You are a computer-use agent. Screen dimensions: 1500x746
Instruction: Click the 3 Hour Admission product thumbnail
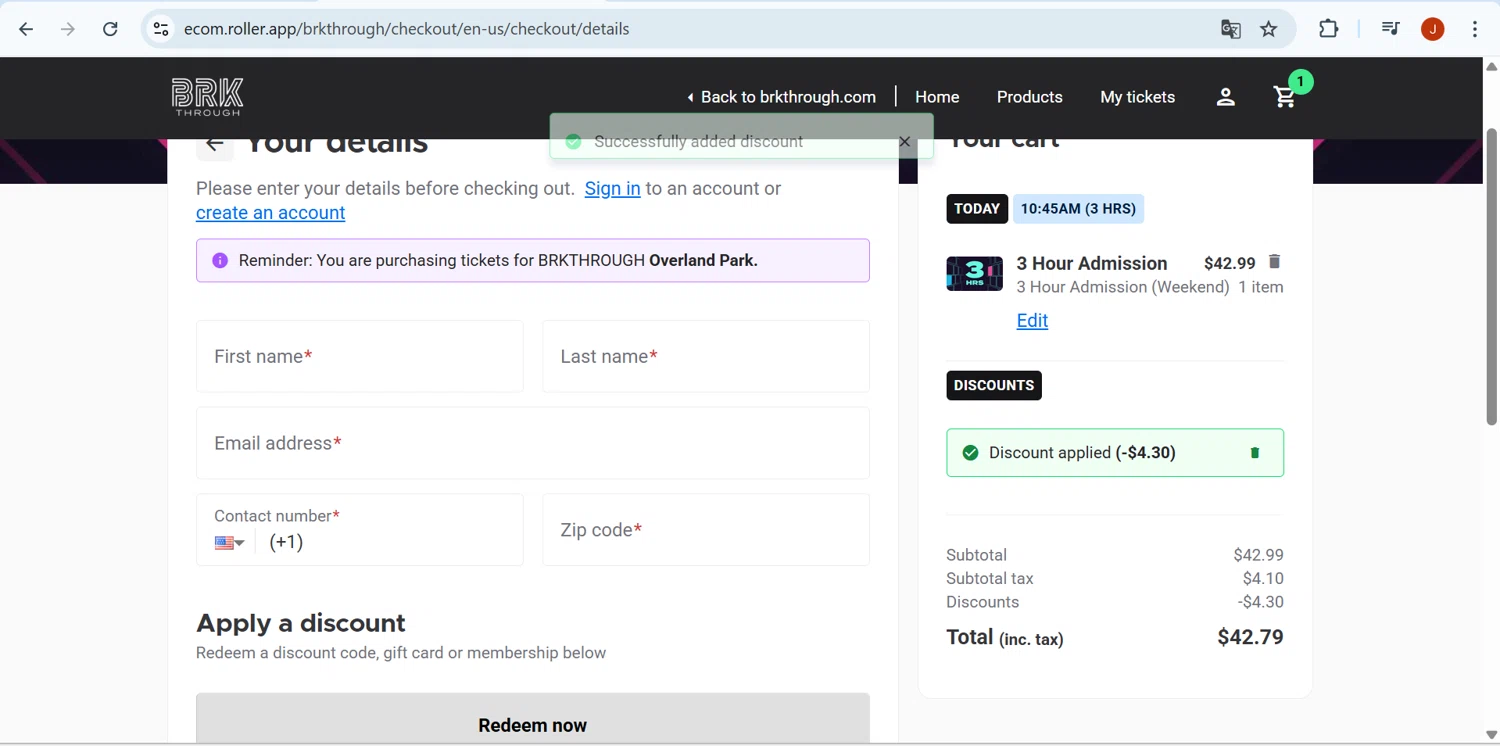(x=974, y=274)
